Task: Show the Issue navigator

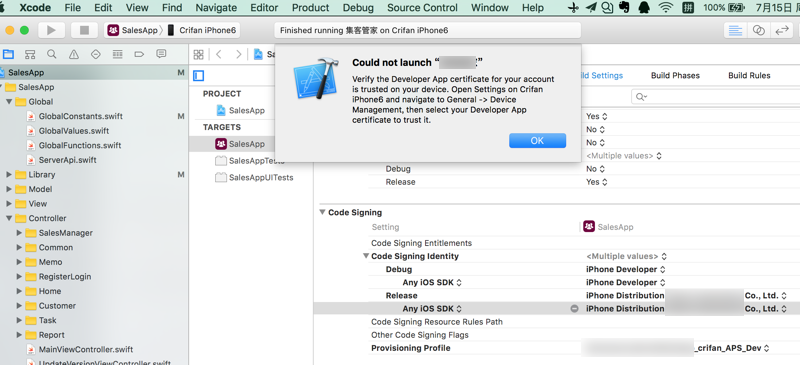Action: [x=74, y=54]
